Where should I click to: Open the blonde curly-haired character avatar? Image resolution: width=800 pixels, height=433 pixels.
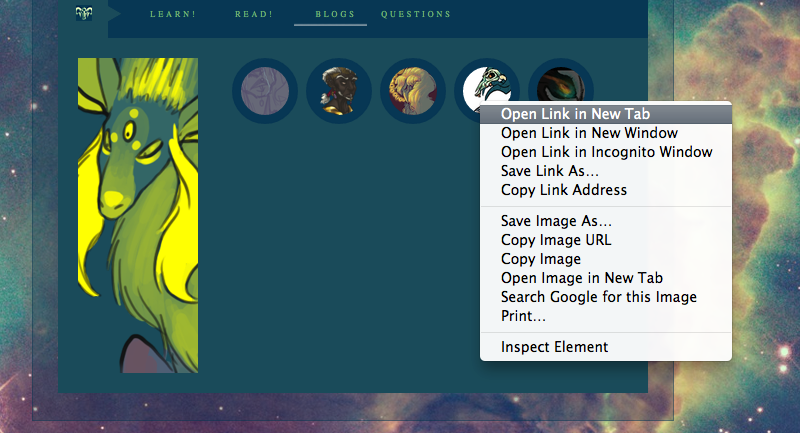click(413, 91)
